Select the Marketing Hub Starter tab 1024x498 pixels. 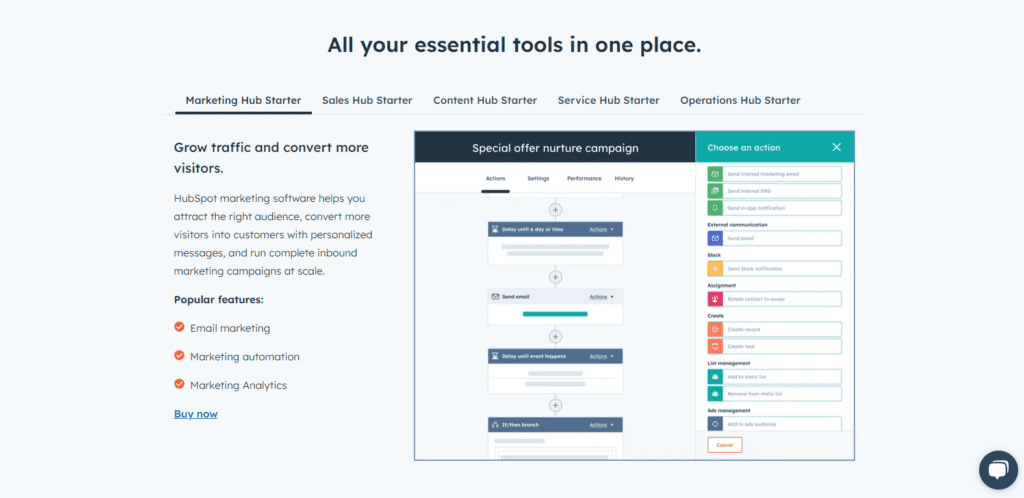point(243,101)
